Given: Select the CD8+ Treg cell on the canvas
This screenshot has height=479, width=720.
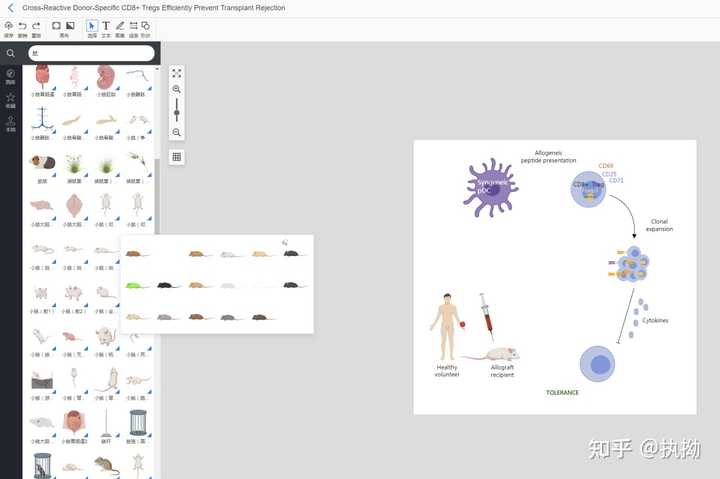Looking at the screenshot, I should [x=588, y=189].
